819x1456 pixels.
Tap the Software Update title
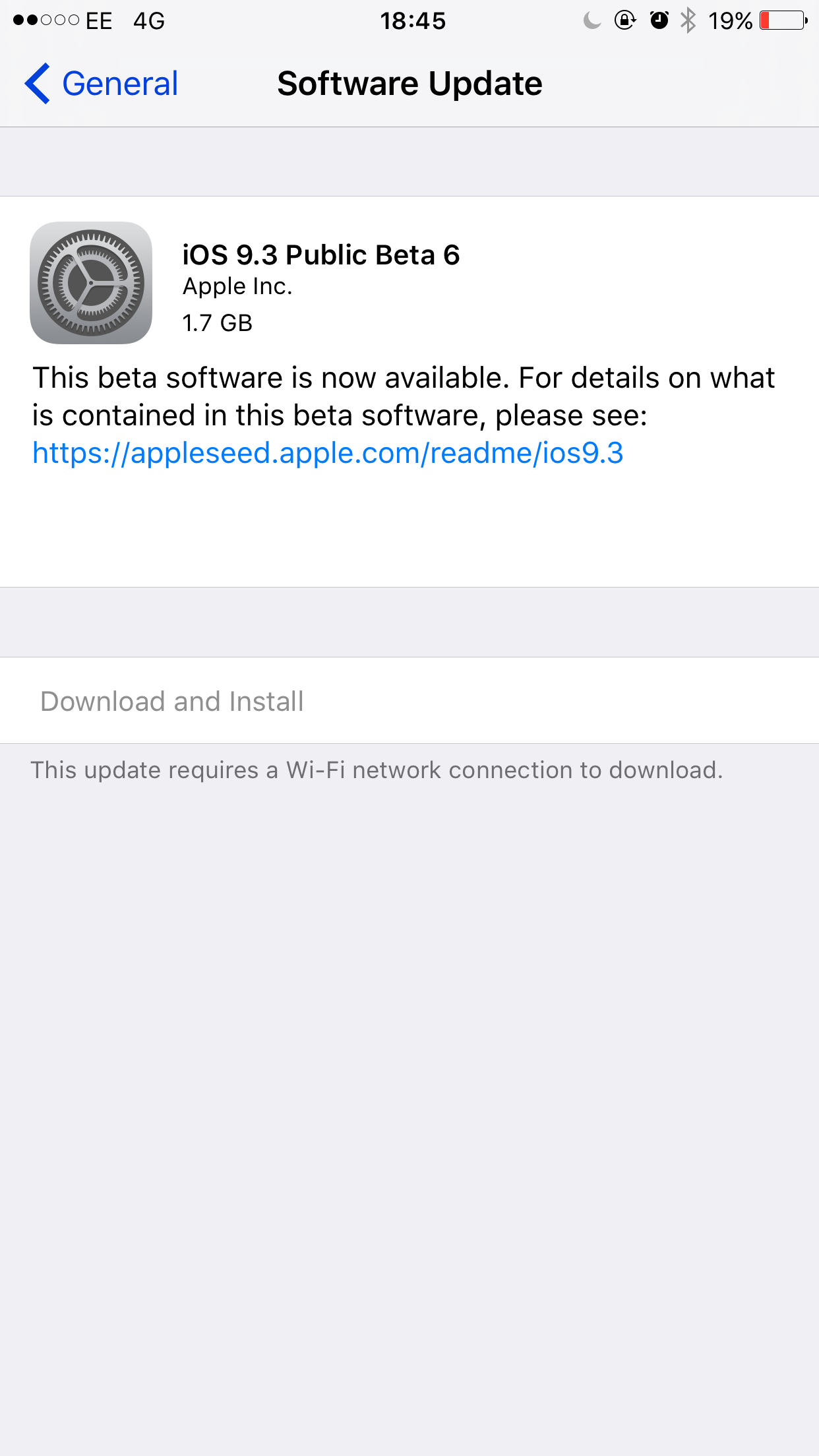click(409, 84)
